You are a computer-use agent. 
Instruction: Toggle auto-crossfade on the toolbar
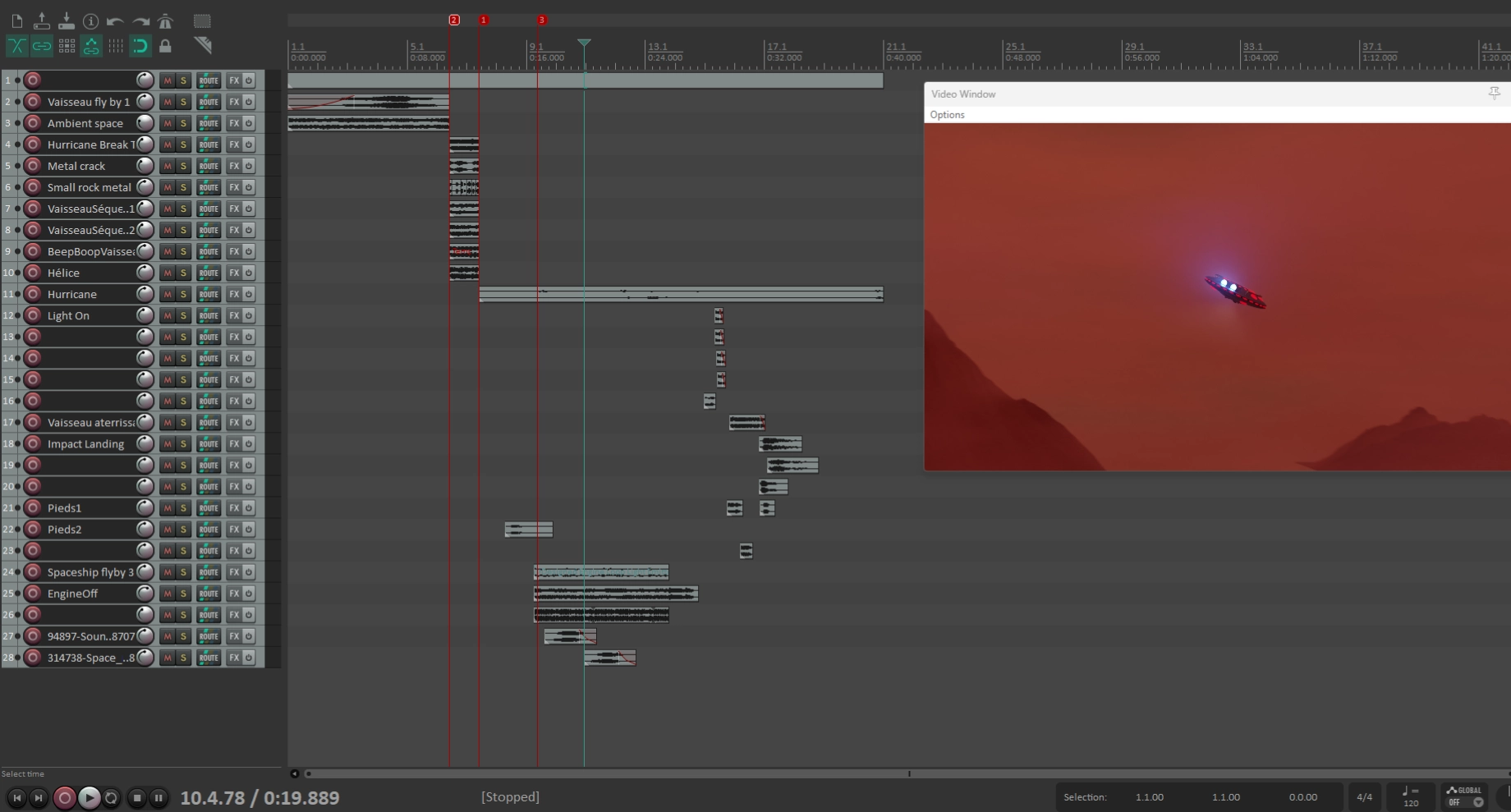[x=16, y=46]
